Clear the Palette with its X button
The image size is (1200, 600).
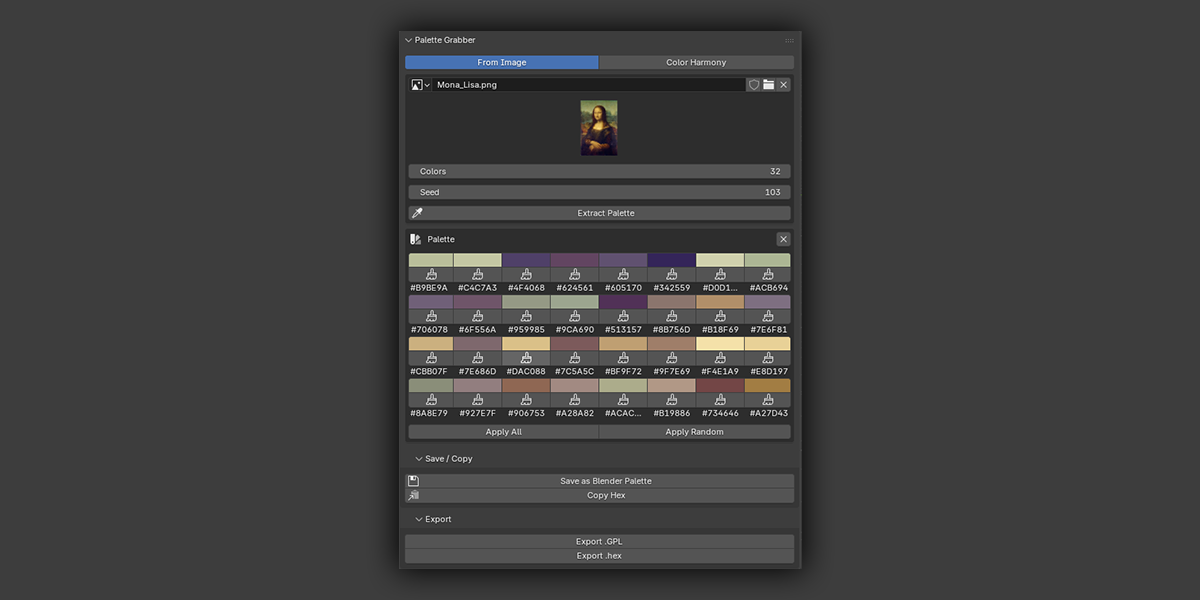(783, 239)
